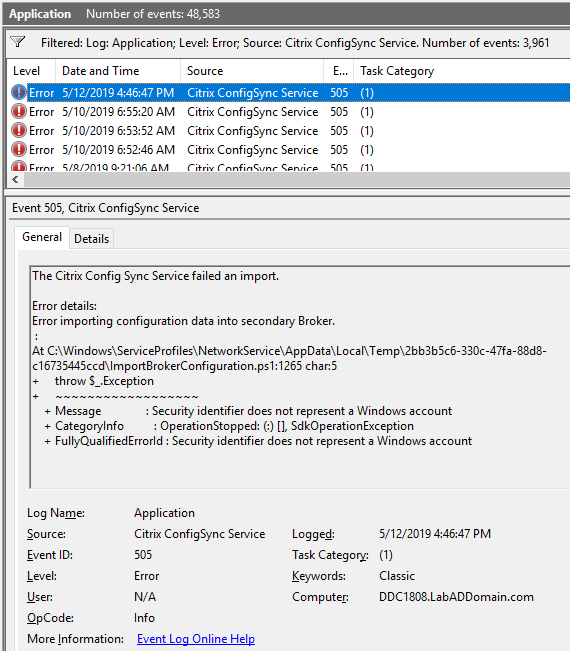This screenshot has height=651, width=570.
Task: Click the Keywords value Classic
Action: coord(396,576)
